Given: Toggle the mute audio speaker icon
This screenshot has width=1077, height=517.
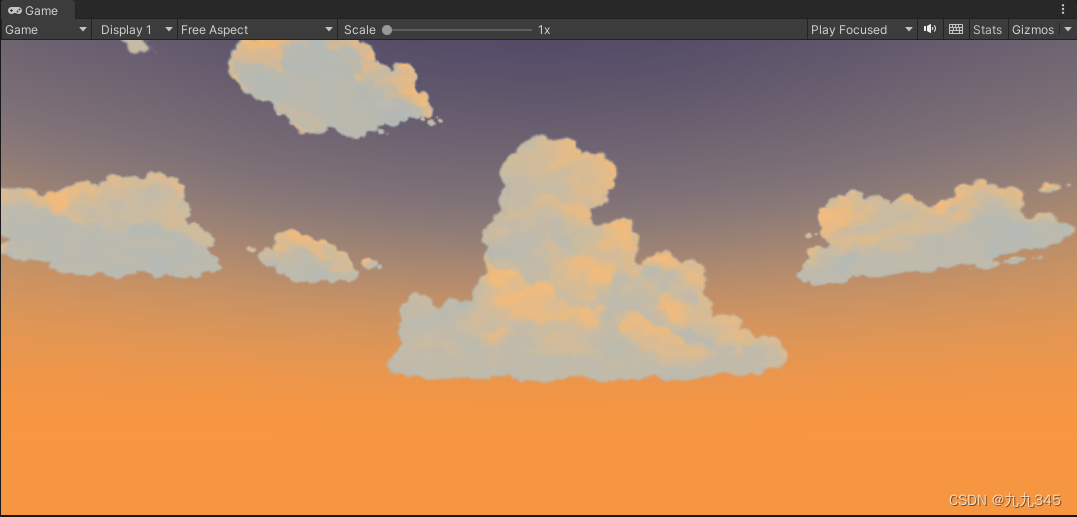Looking at the screenshot, I should pyautogui.click(x=929, y=29).
